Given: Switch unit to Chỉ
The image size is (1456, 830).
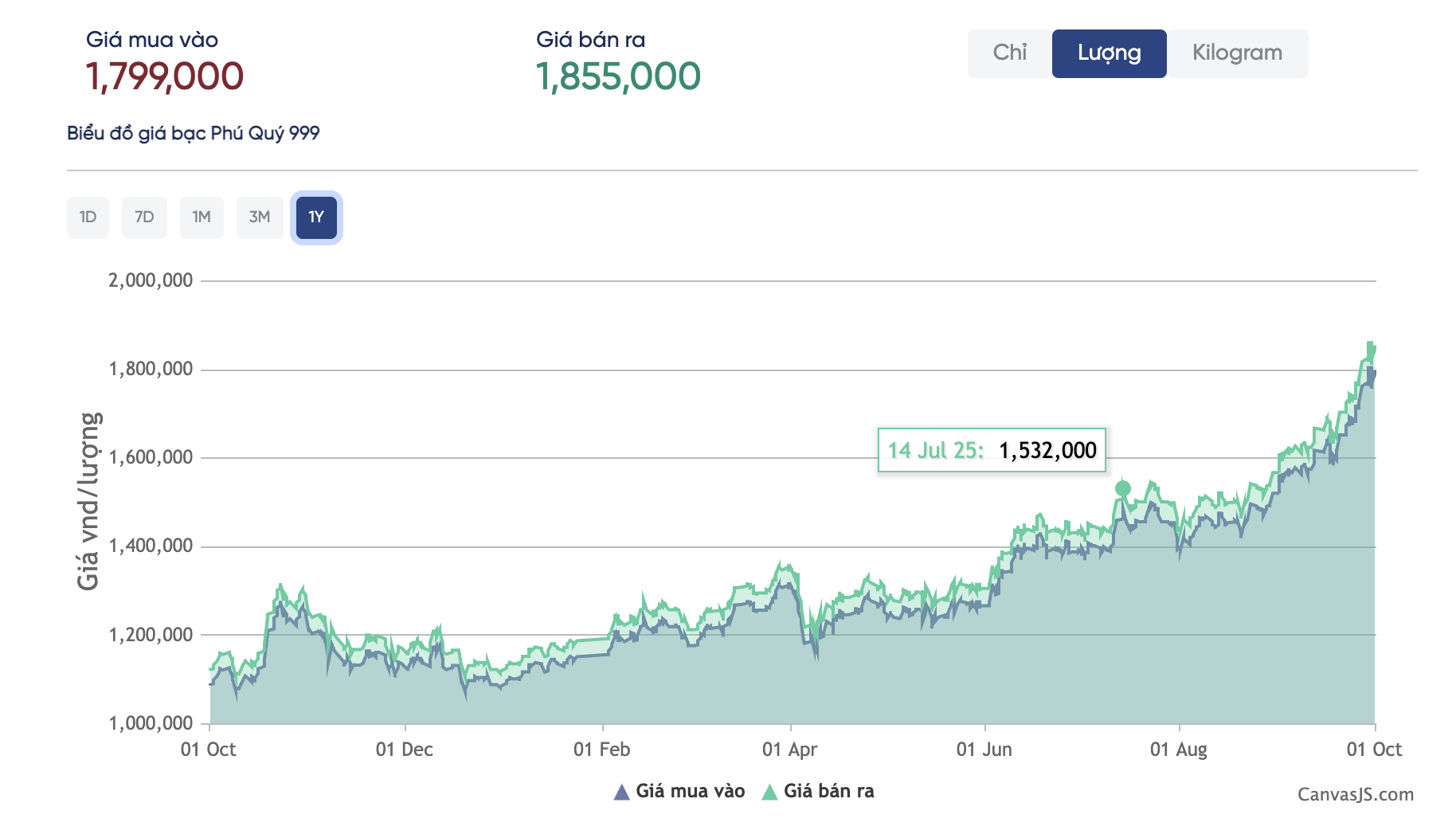Looking at the screenshot, I should click(x=1009, y=53).
